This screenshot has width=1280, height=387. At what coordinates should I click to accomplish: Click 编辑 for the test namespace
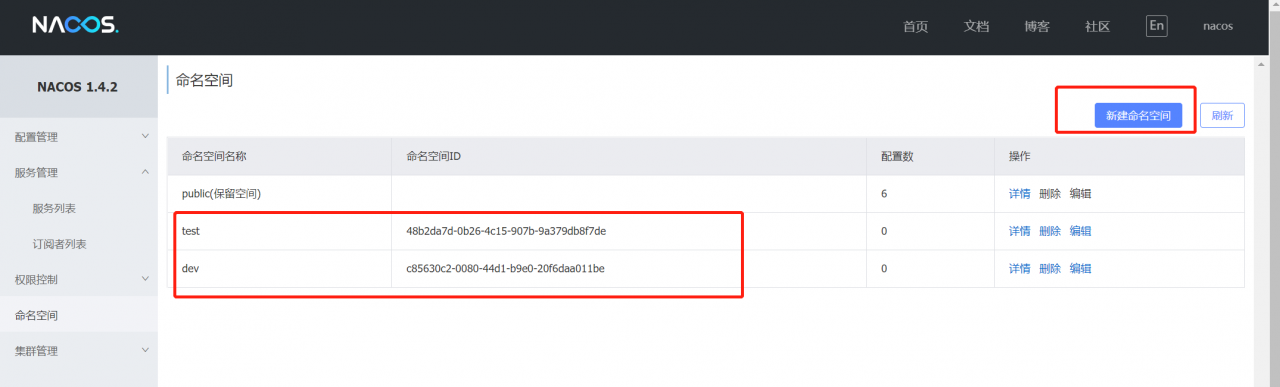coord(1080,231)
